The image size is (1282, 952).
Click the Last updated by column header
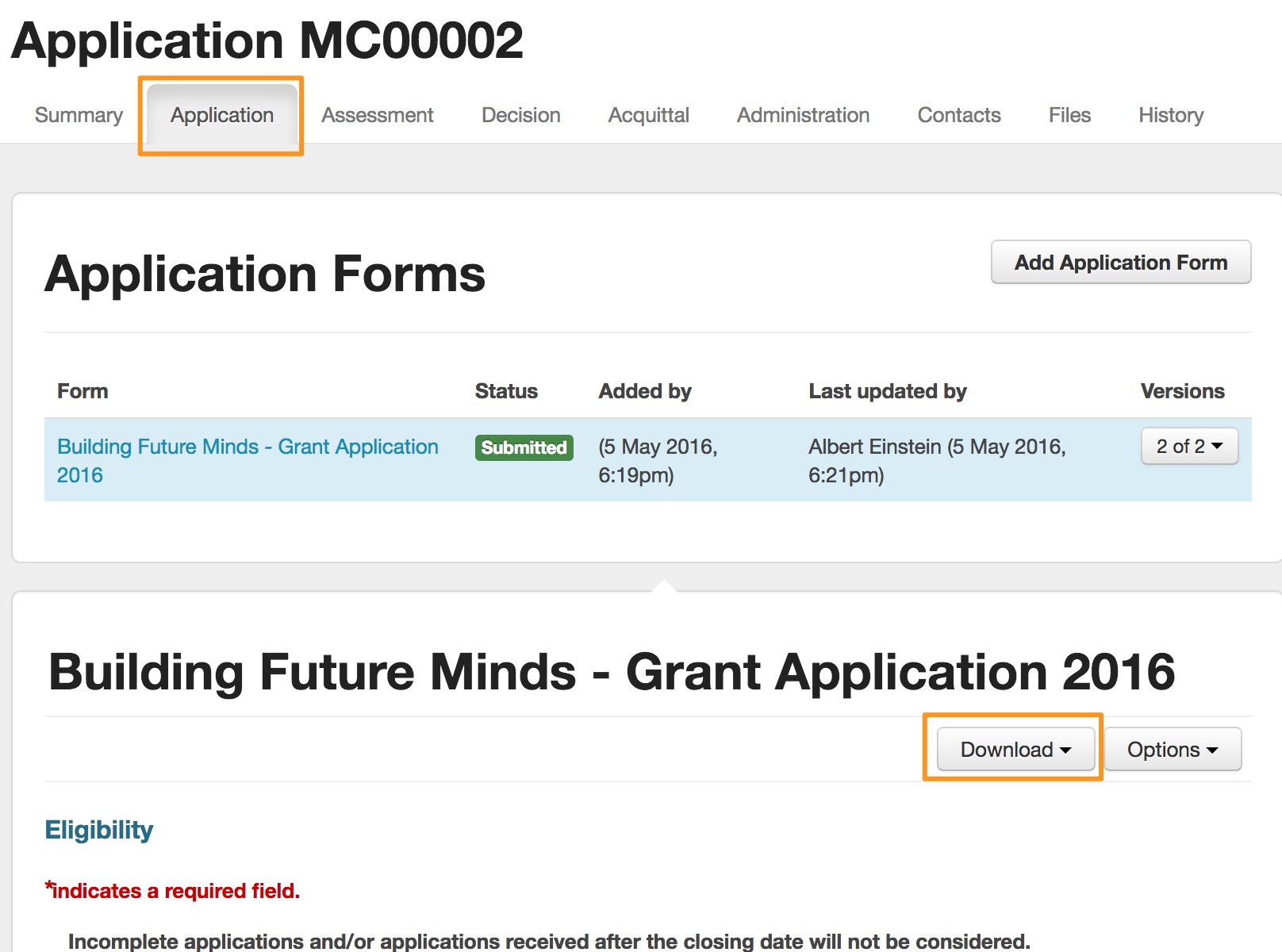click(887, 391)
